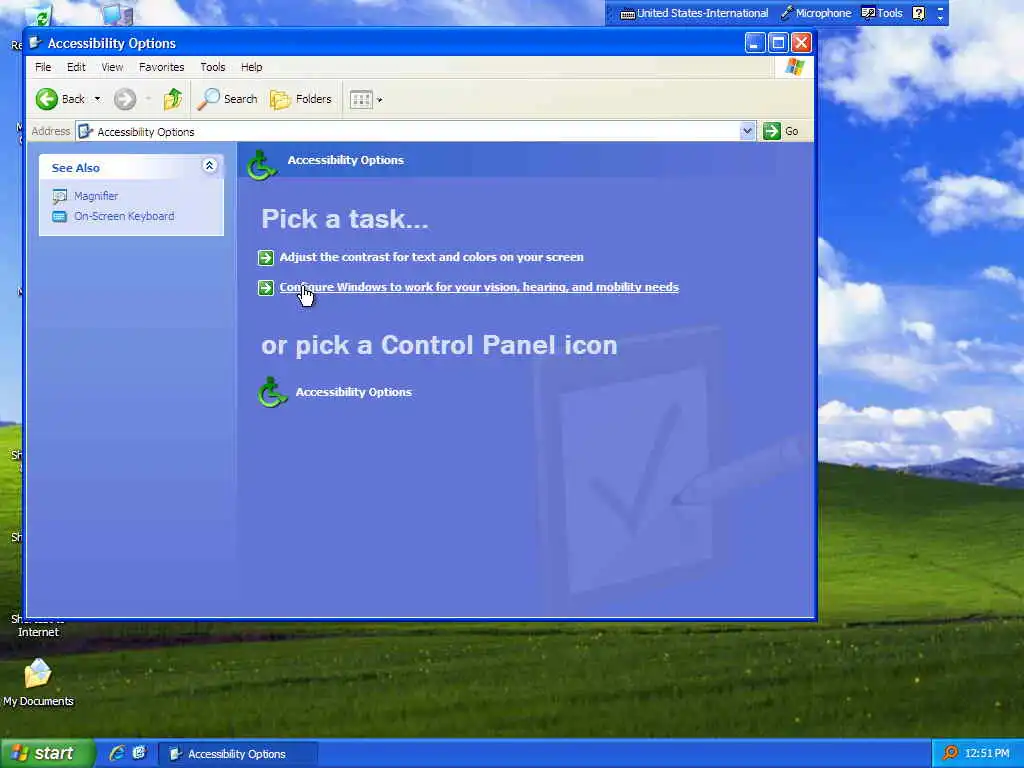Open the Help menu
Viewport: 1024px width, 768px height.
coord(251,67)
